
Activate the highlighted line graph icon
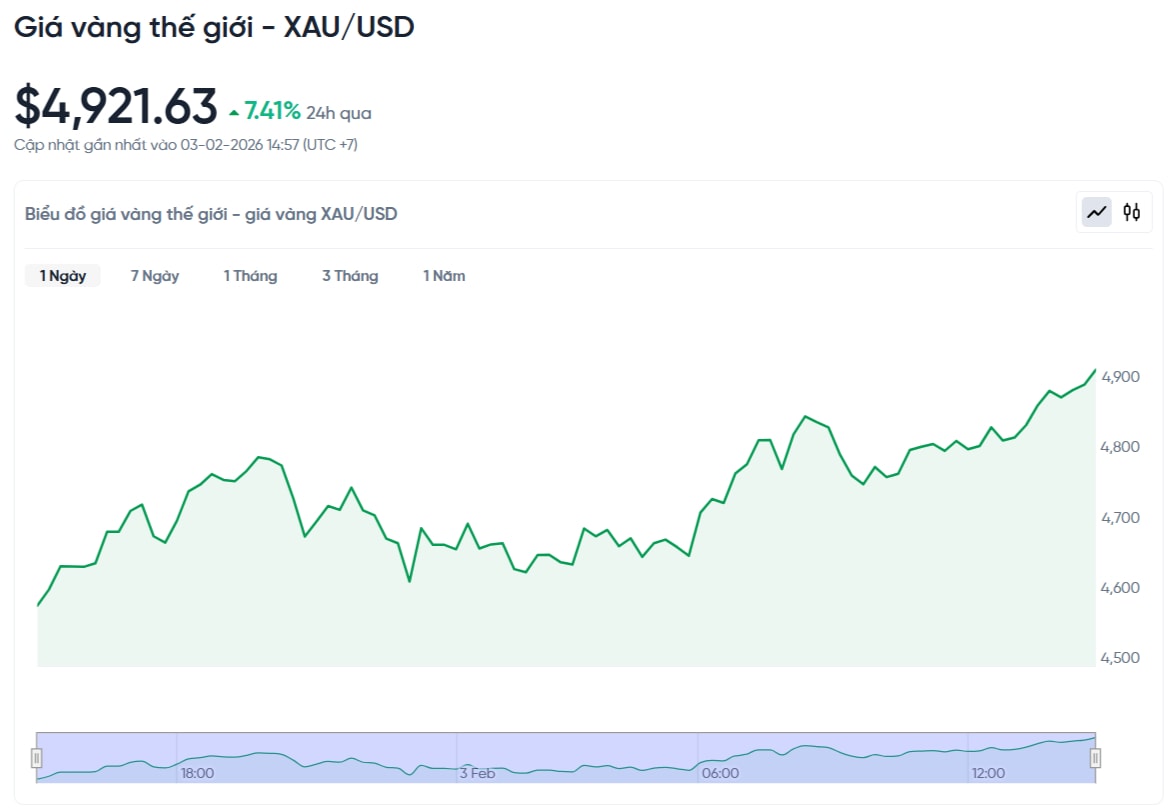1097,212
